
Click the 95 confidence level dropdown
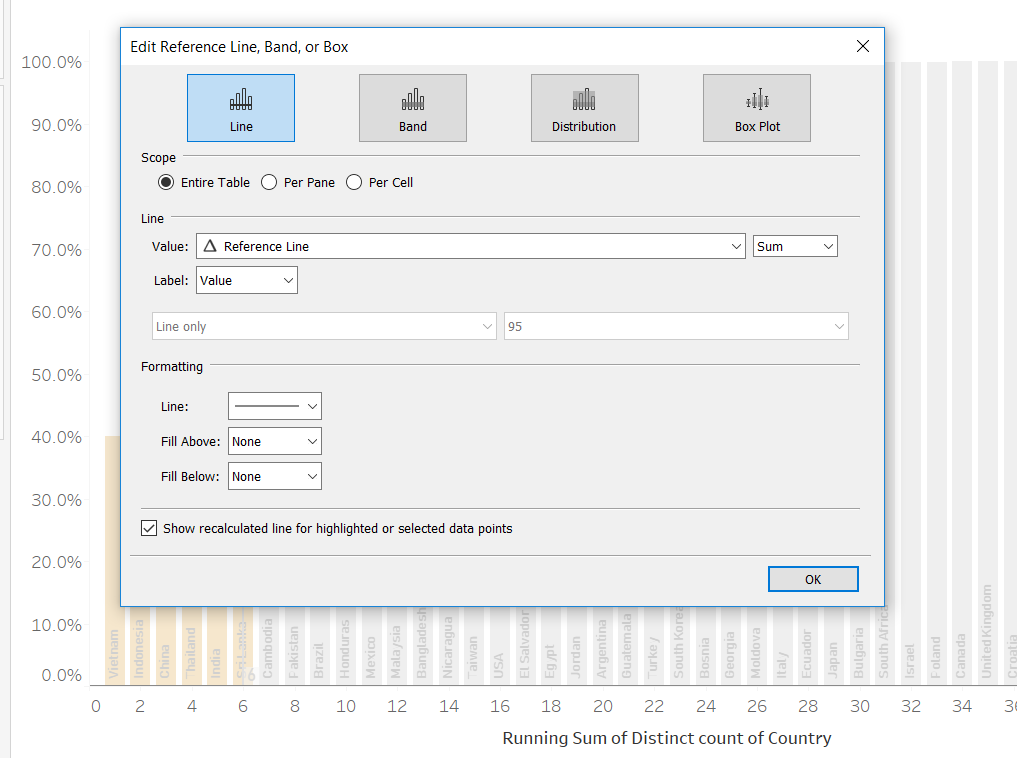(676, 327)
